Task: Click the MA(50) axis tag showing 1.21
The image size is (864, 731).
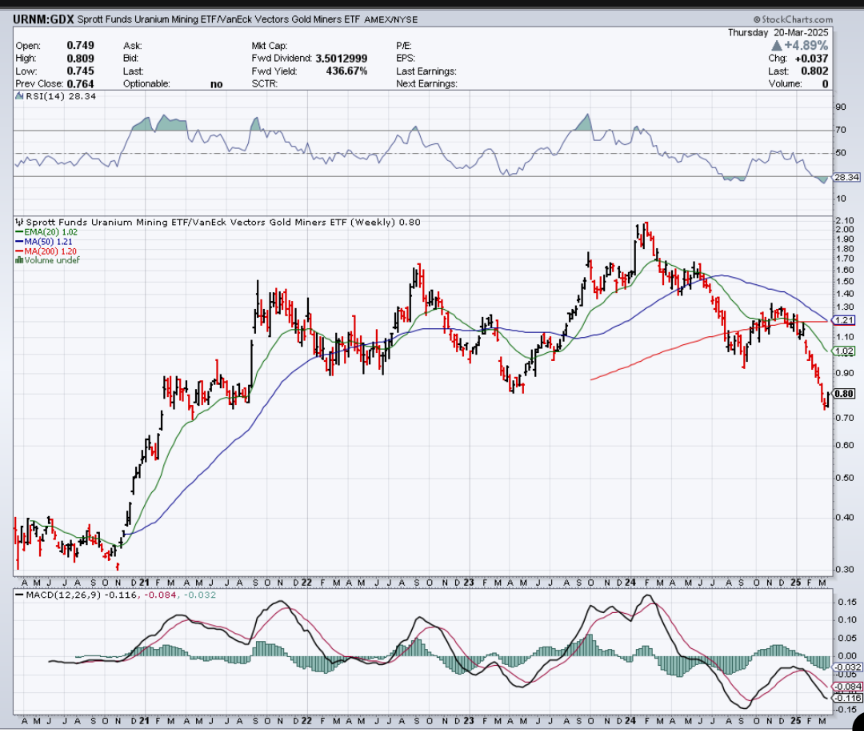Action: point(843,319)
